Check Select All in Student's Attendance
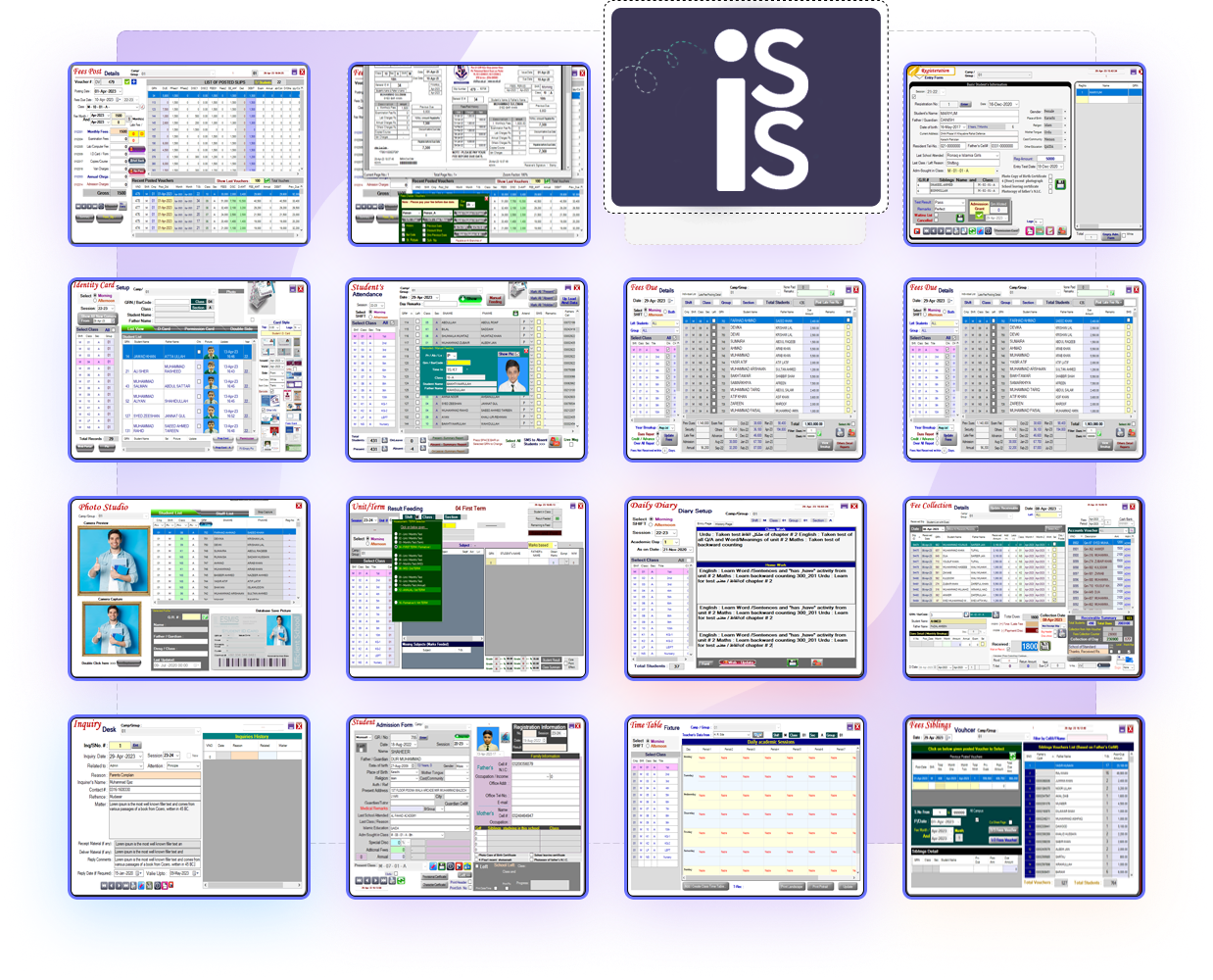The image size is (1213, 980). coord(513,446)
